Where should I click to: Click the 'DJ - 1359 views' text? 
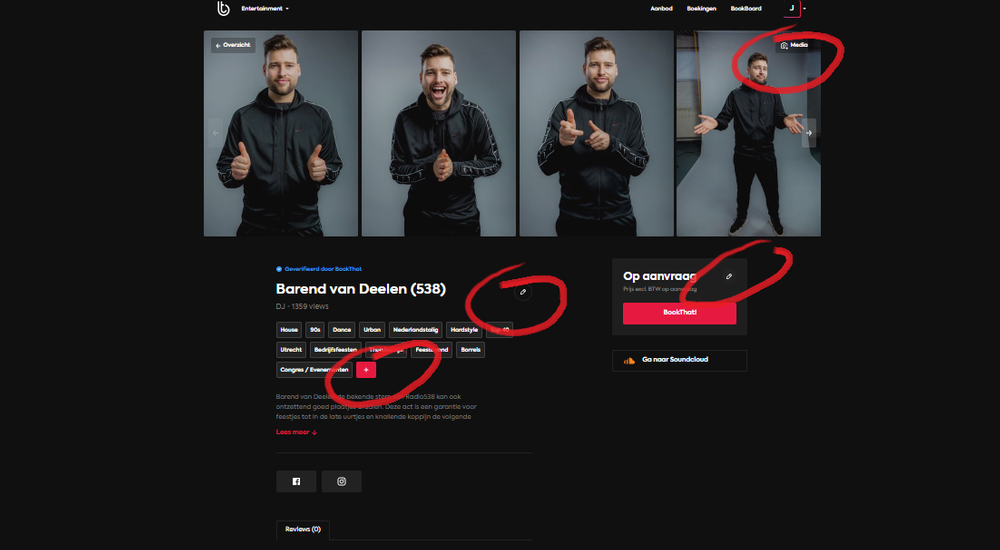pos(302,306)
